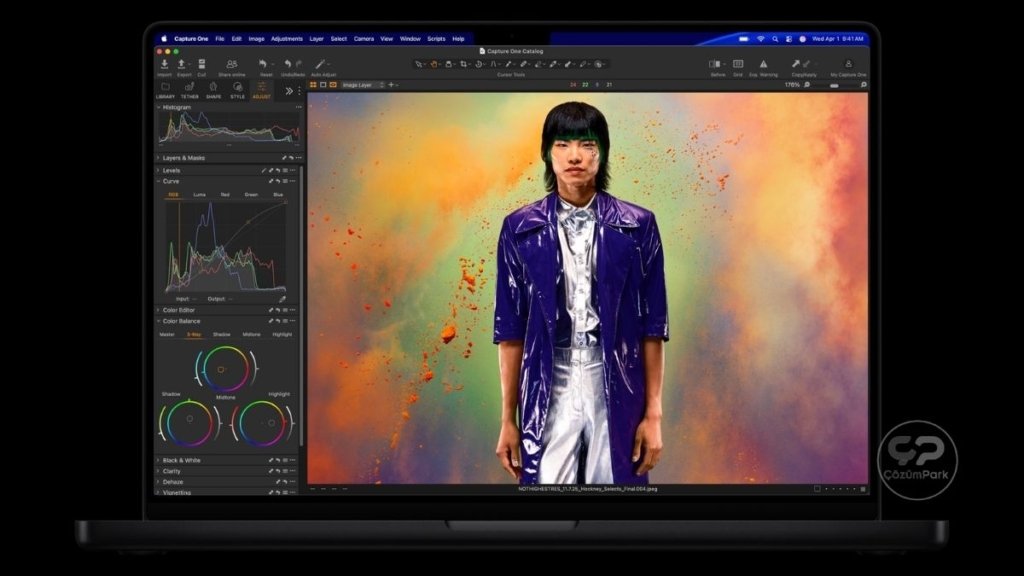Switch to the Luma curve tab
Viewport: 1024px width, 576px height.
tap(199, 194)
